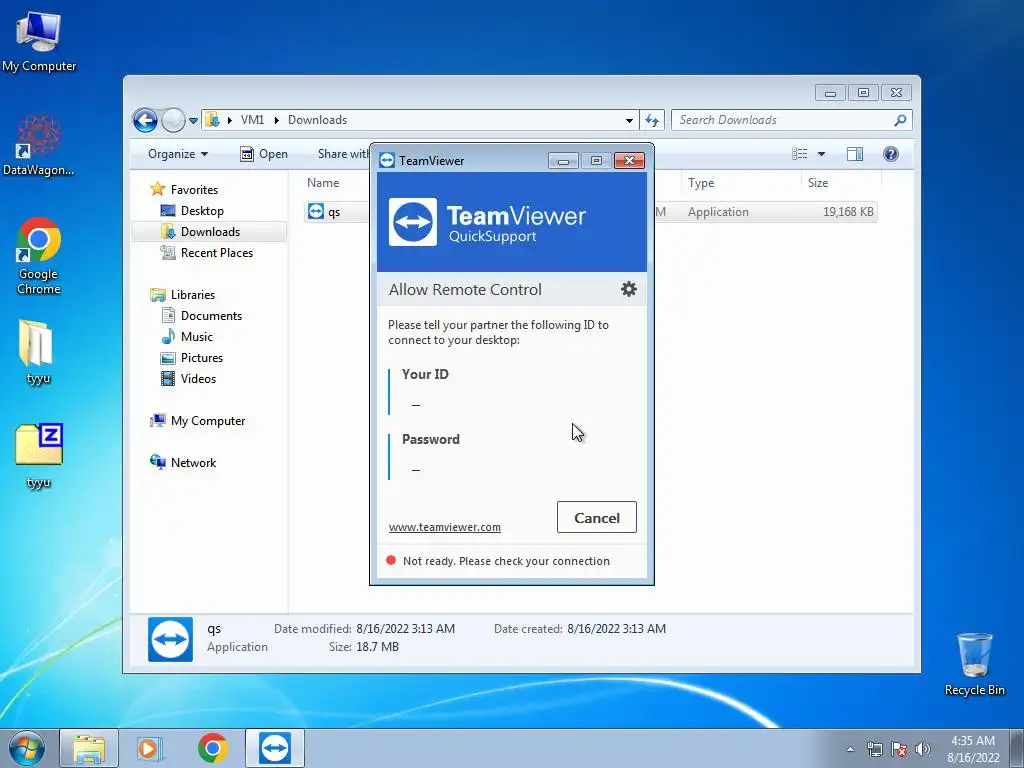Open Music library
This screenshot has width=1024, height=768.
(197, 337)
